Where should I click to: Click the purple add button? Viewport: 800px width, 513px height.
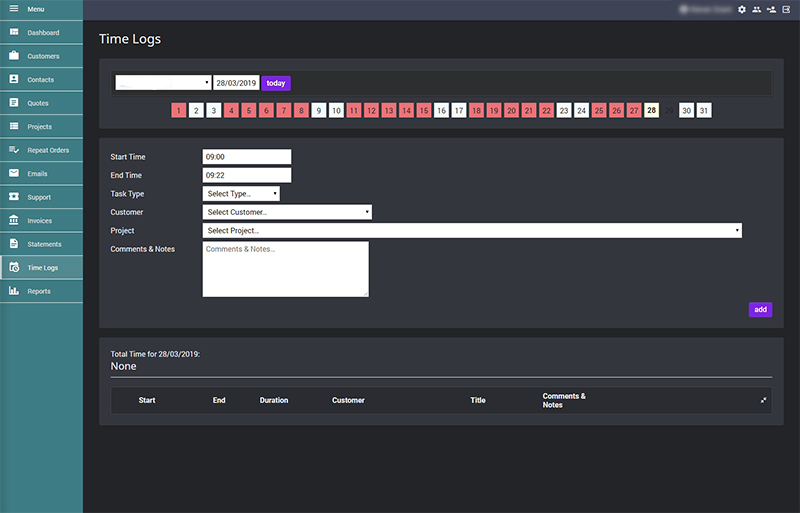pos(760,309)
